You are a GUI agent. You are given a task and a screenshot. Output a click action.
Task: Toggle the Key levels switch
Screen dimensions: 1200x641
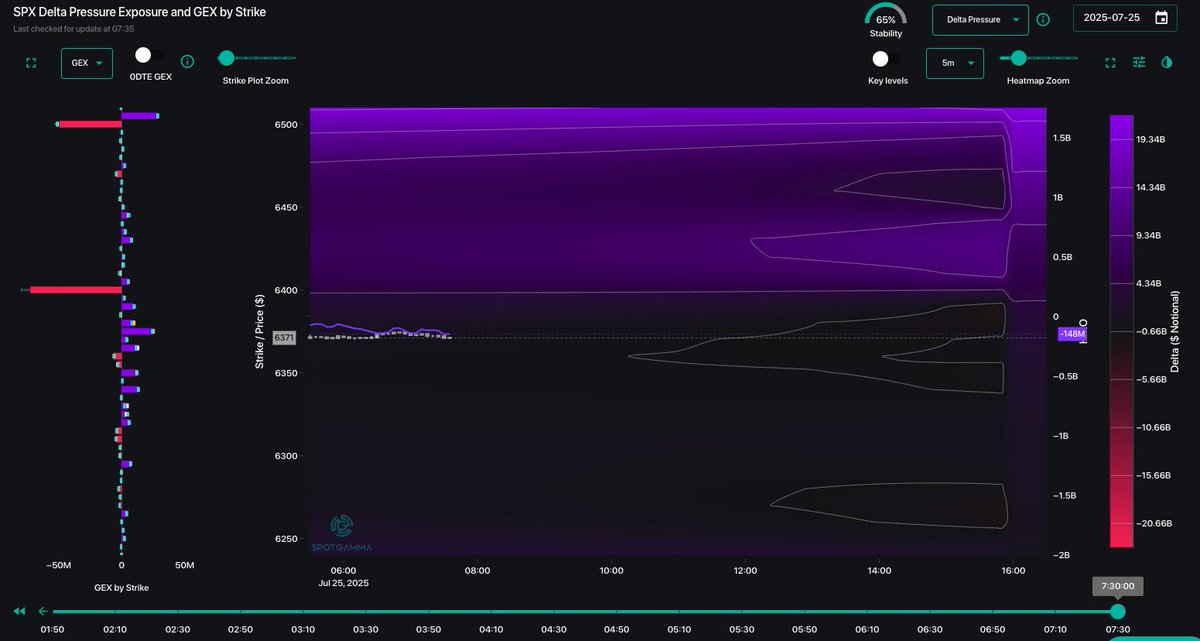(887, 59)
